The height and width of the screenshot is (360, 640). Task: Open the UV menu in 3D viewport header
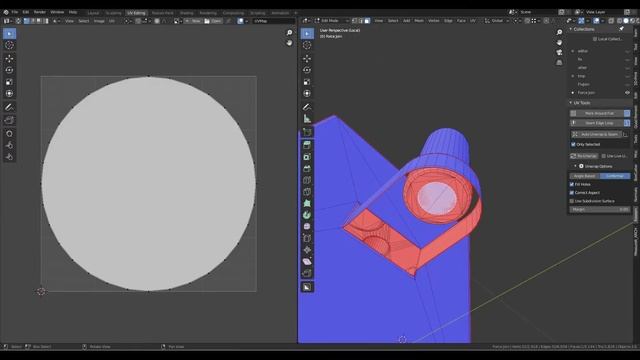click(x=473, y=21)
